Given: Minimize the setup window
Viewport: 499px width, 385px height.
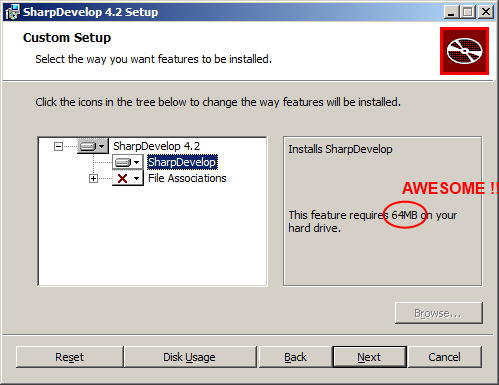Looking at the screenshot, I should 451,12.
